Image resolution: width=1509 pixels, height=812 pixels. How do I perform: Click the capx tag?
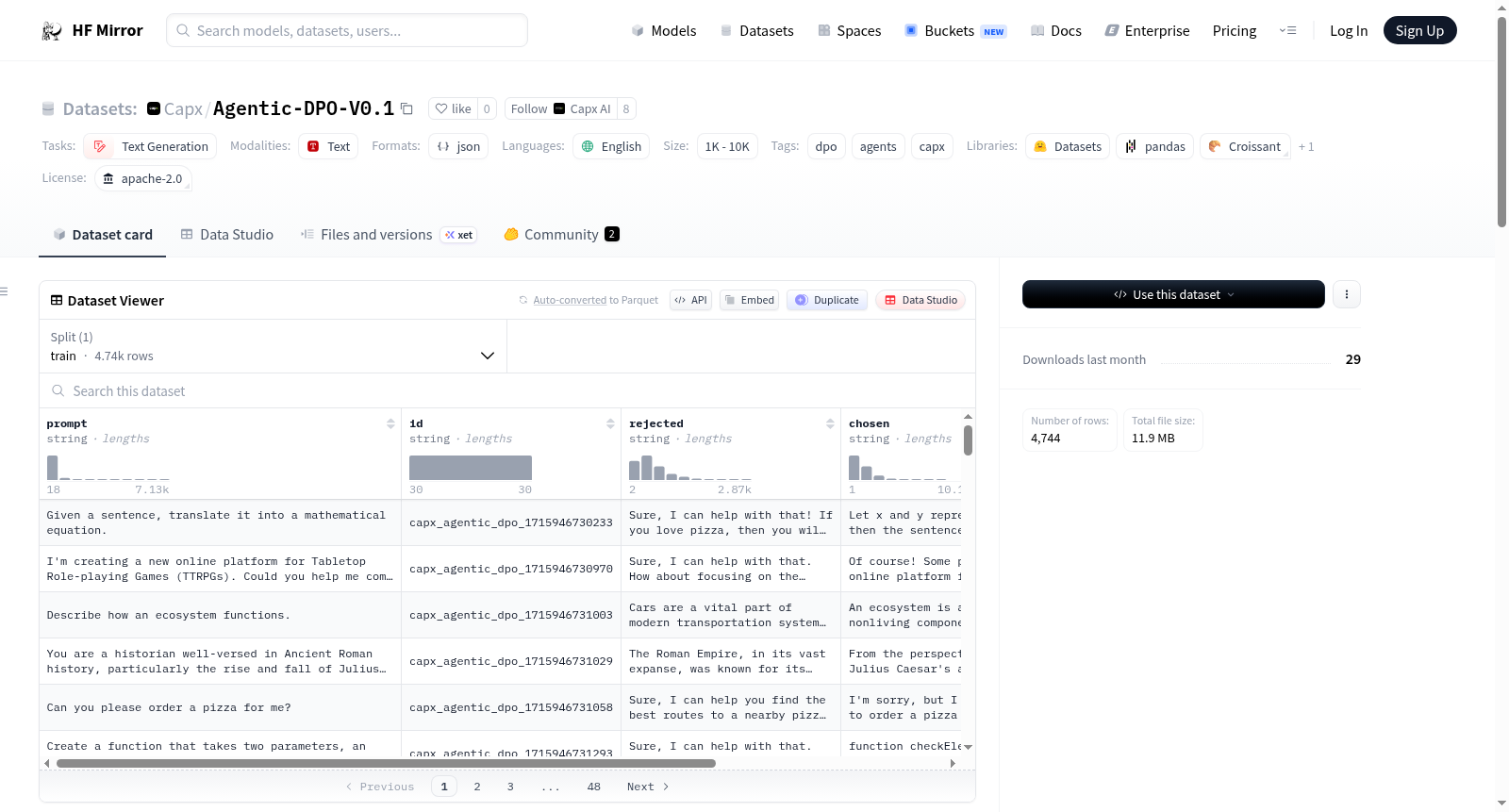click(932, 146)
